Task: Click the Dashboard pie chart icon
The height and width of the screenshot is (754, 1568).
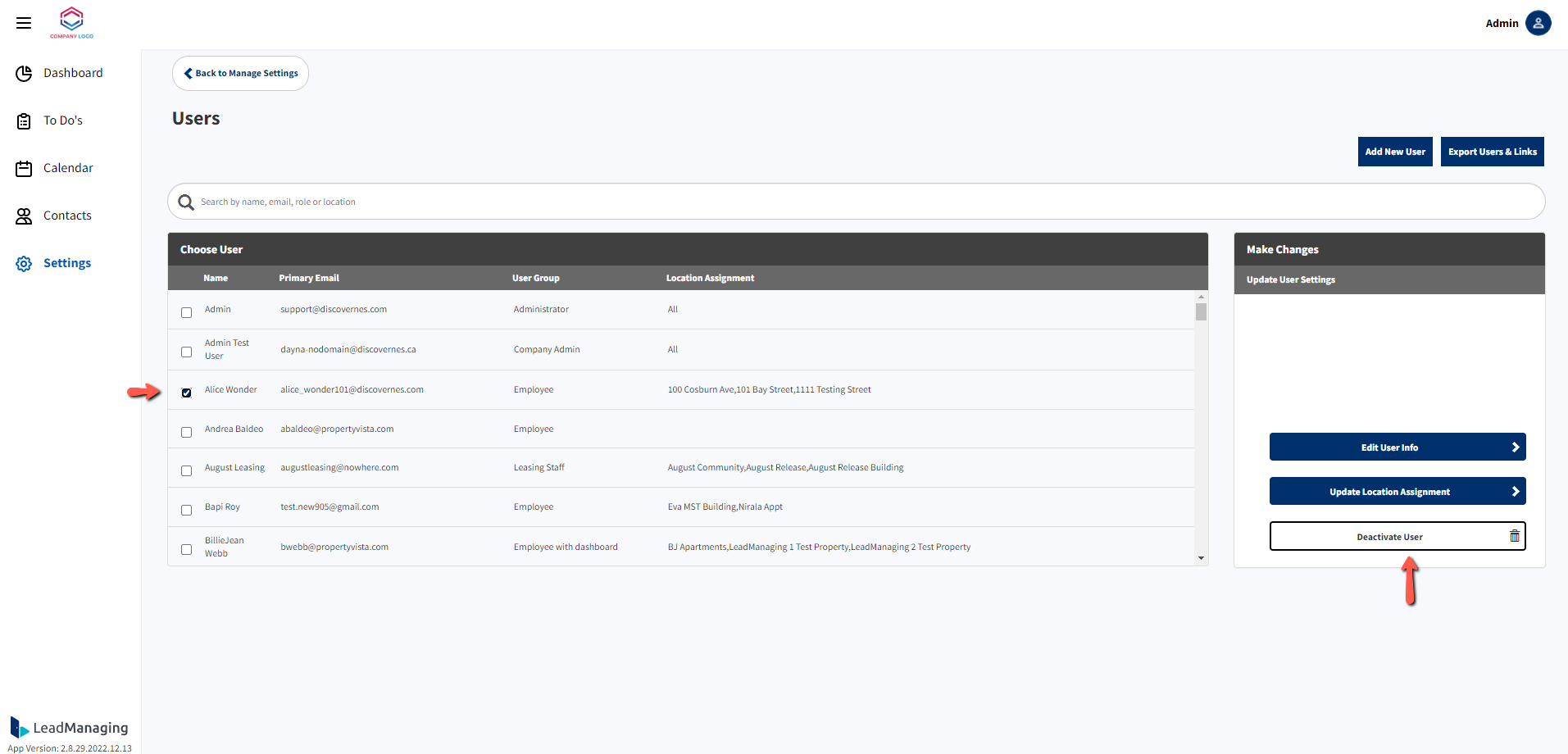Action: 24,74
